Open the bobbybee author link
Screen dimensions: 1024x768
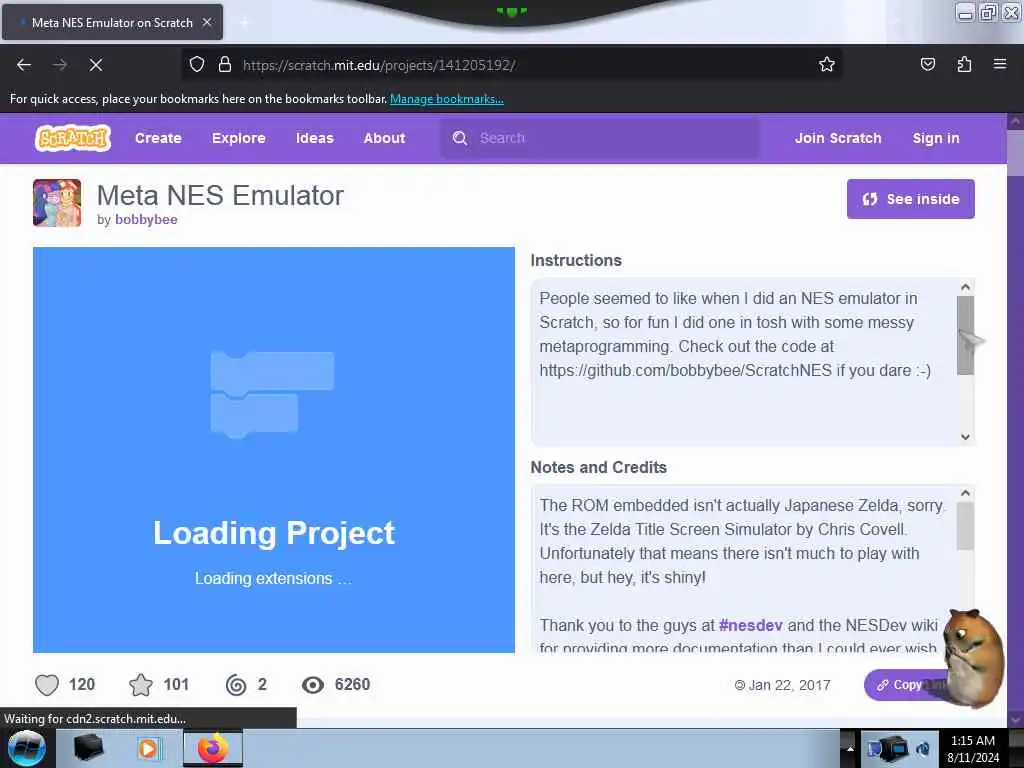point(146,219)
